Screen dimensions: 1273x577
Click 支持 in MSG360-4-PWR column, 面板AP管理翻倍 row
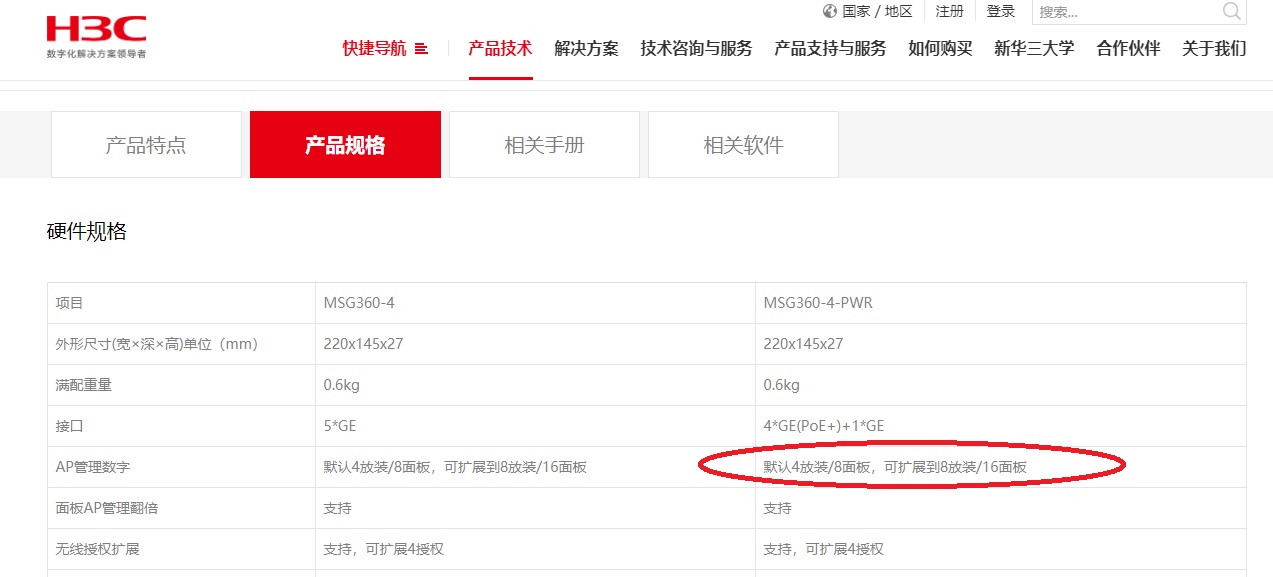pyautogui.click(x=778, y=508)
